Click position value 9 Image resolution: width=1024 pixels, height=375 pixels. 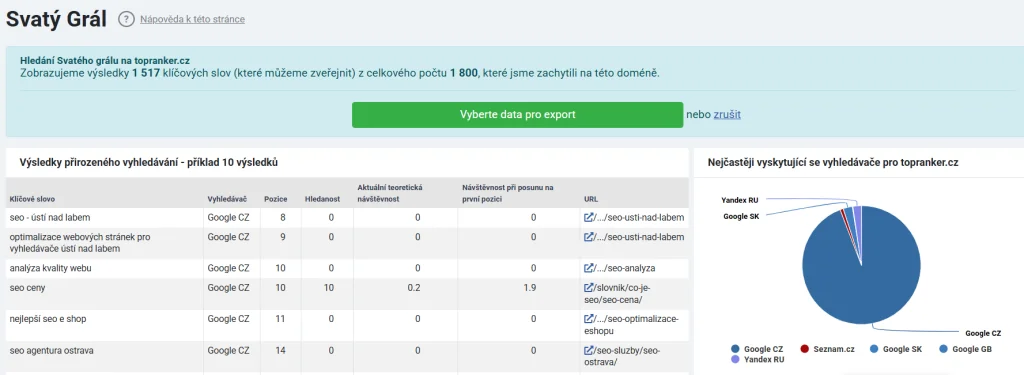[283, 237]
